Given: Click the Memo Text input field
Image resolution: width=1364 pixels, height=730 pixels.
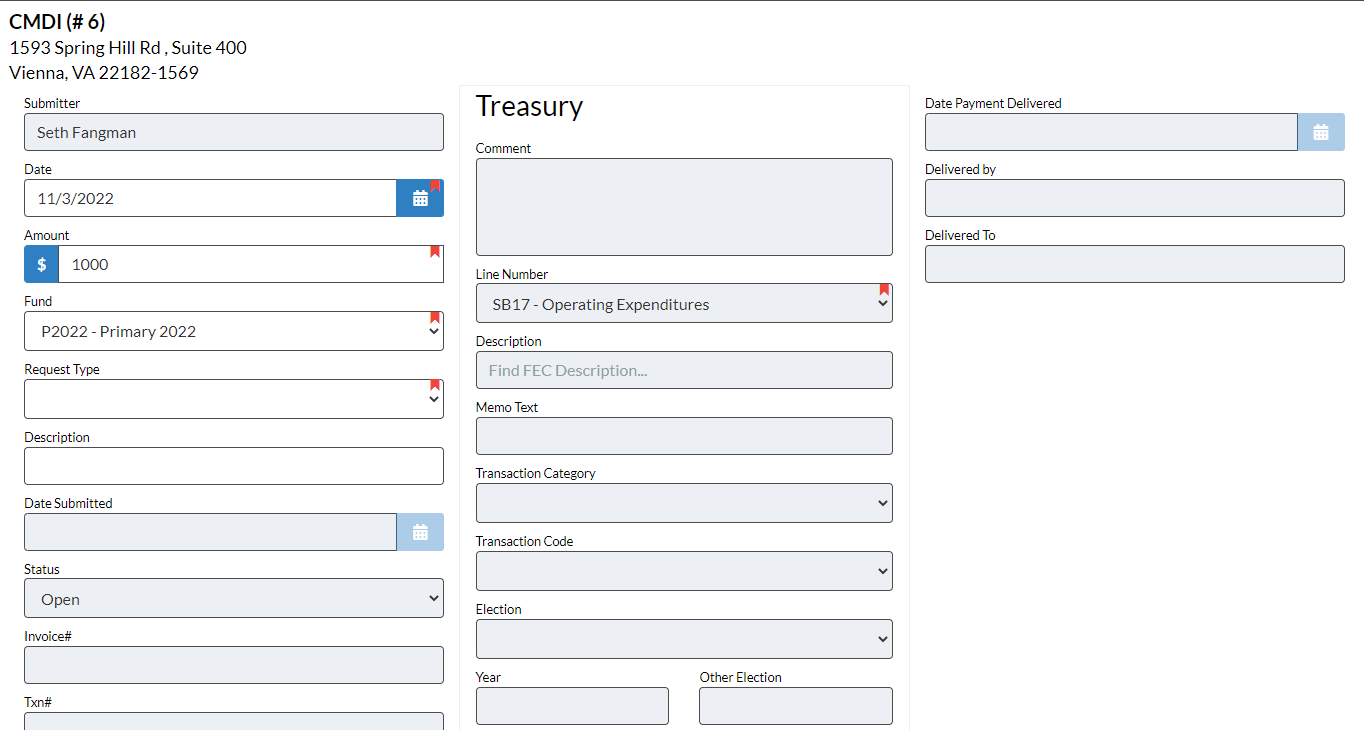Looking at the screenshot, I should click(684, 436).
